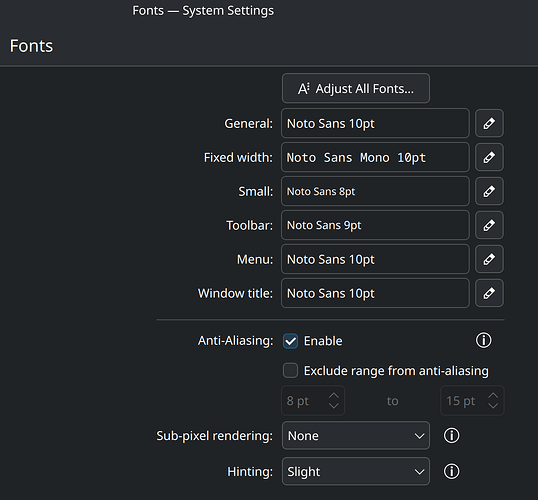
Task: Click the Fixed width Noto Sans Mono field
Action: click(x=375, y=157)
